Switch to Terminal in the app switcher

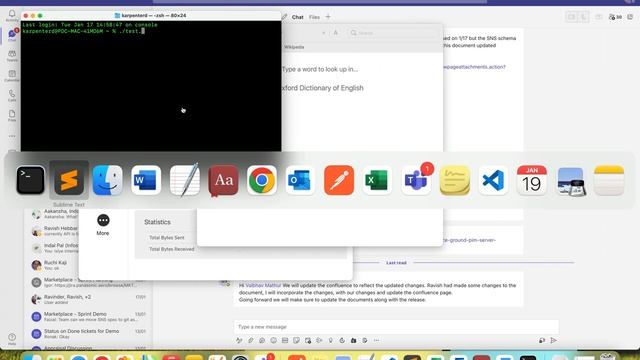tap(31, 180)
